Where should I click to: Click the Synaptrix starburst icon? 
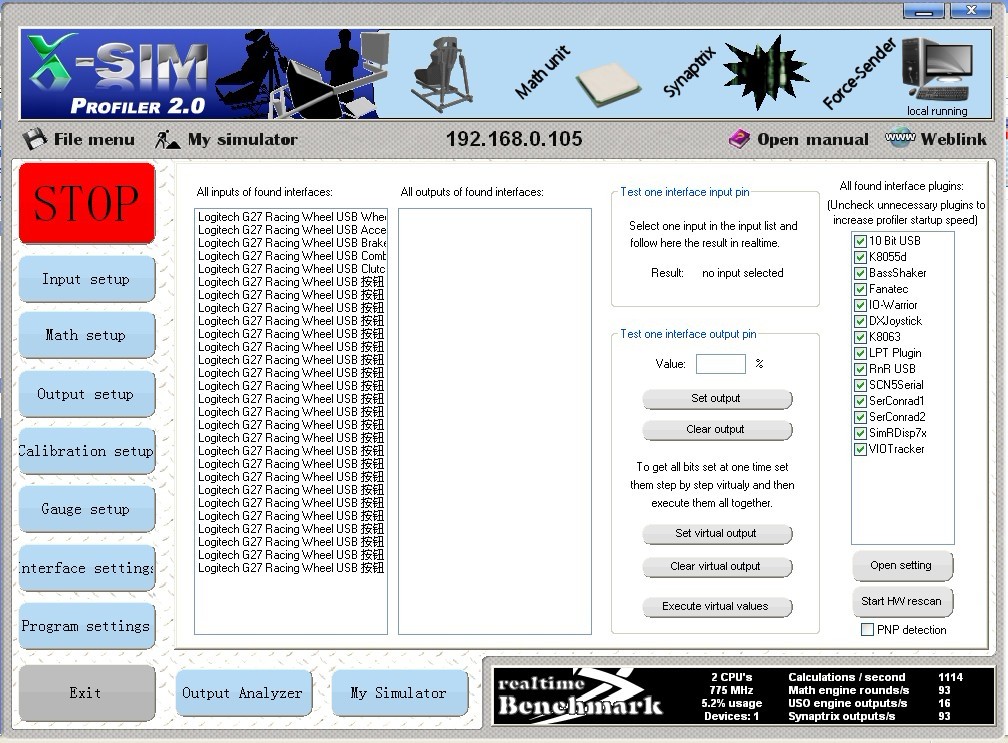coord(765,73)
